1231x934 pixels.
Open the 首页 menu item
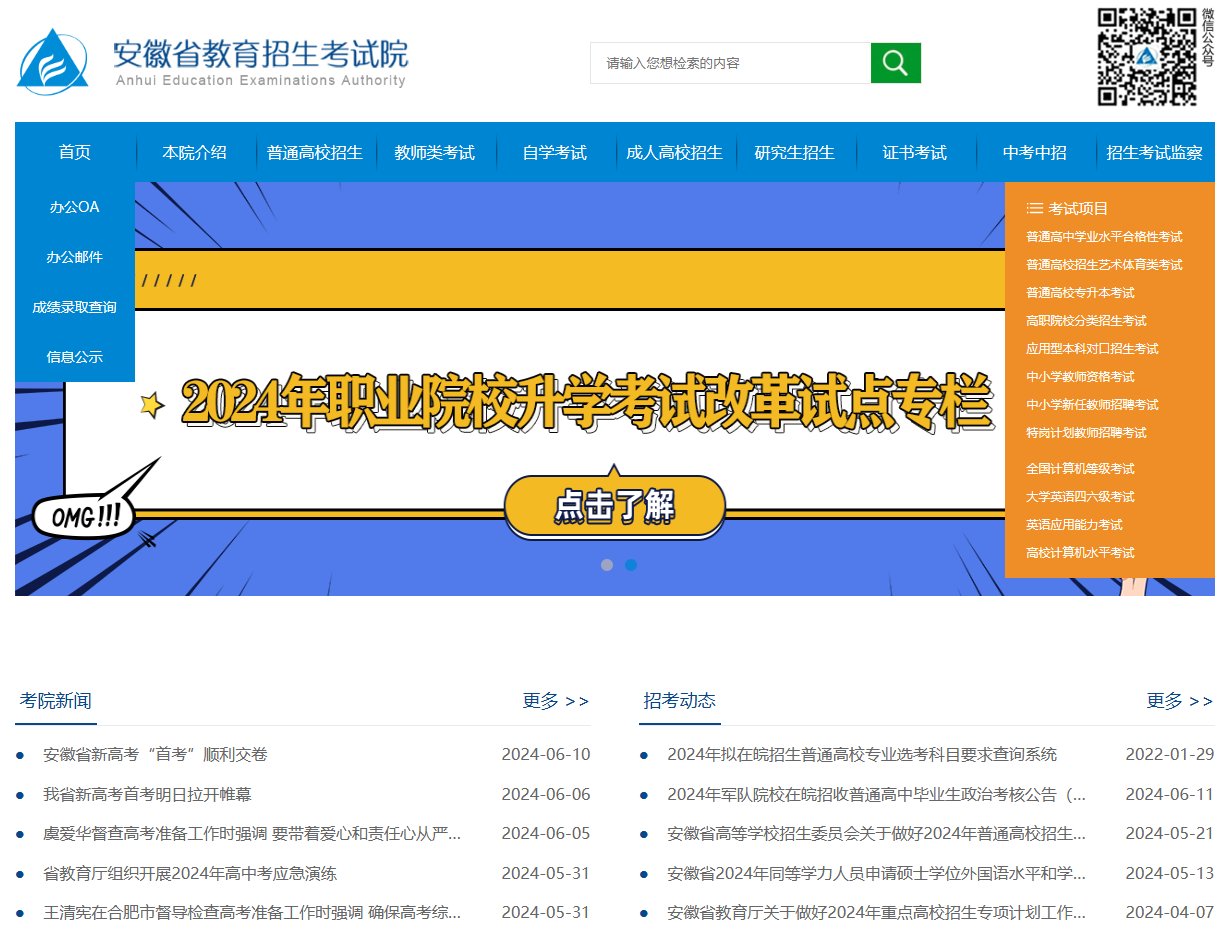pyautogui.click(x=74, y=152)
